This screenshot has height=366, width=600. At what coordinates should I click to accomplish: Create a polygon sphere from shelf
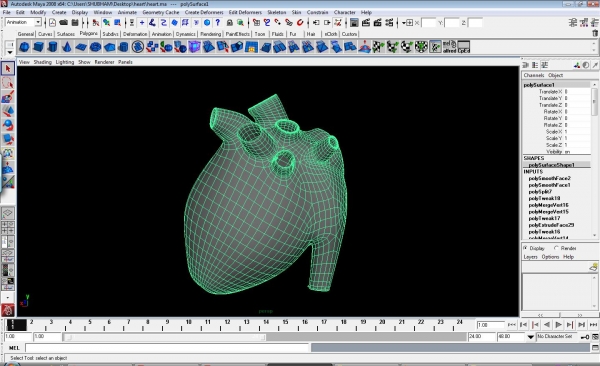coord(24,47)
